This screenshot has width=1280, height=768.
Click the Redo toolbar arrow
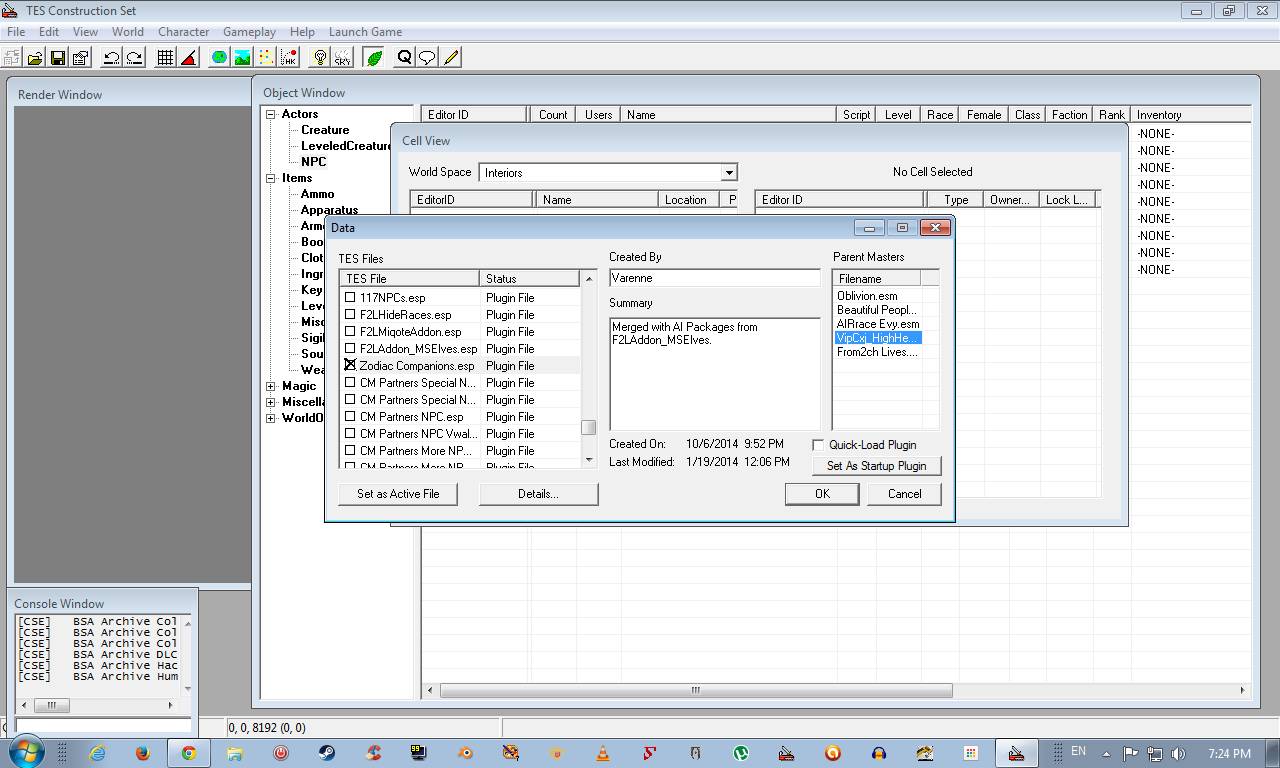point(135,58)
